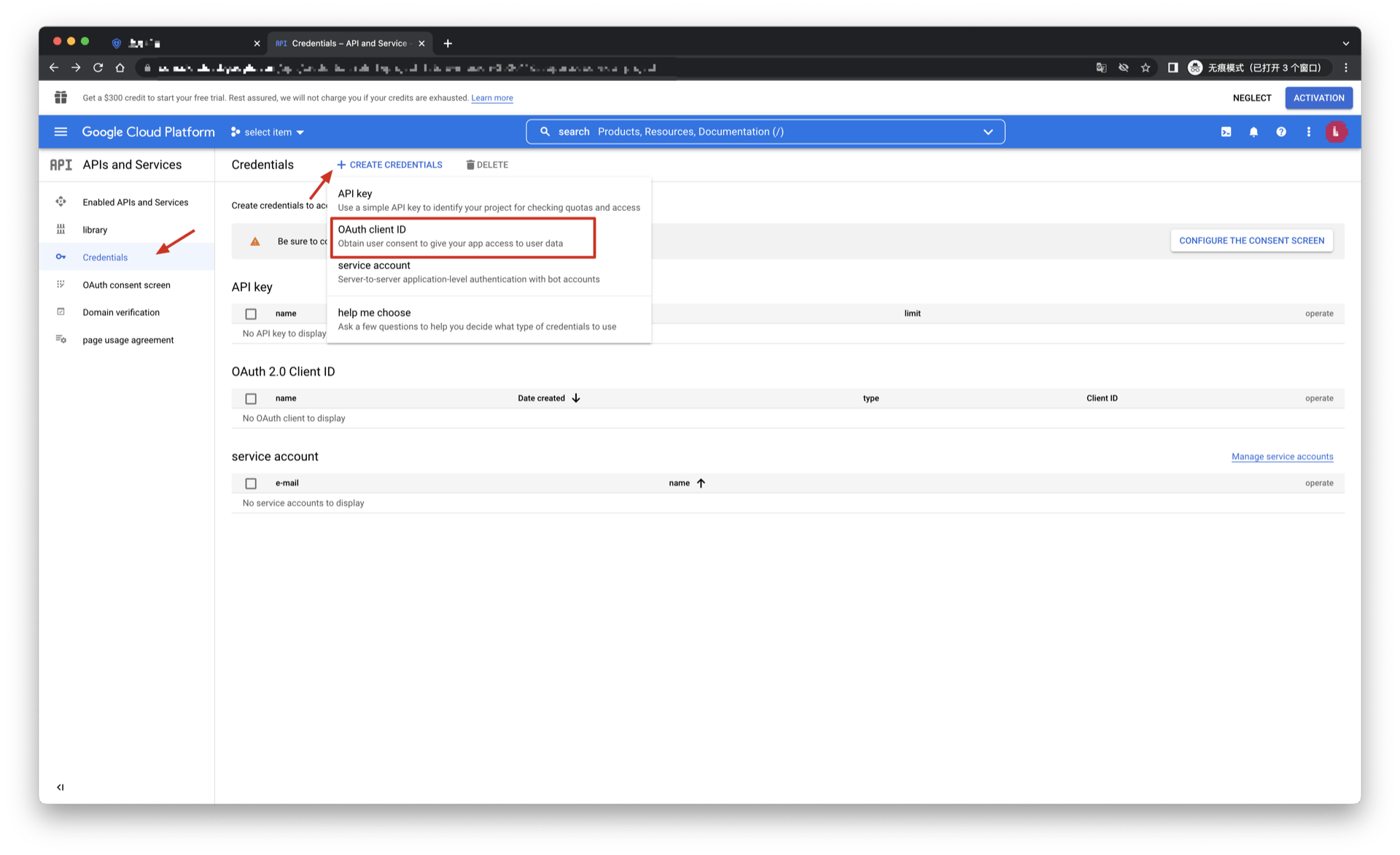
Task: Check the OAuth 2.0 Client ID checkbox
Action: [x=251, y=398]
